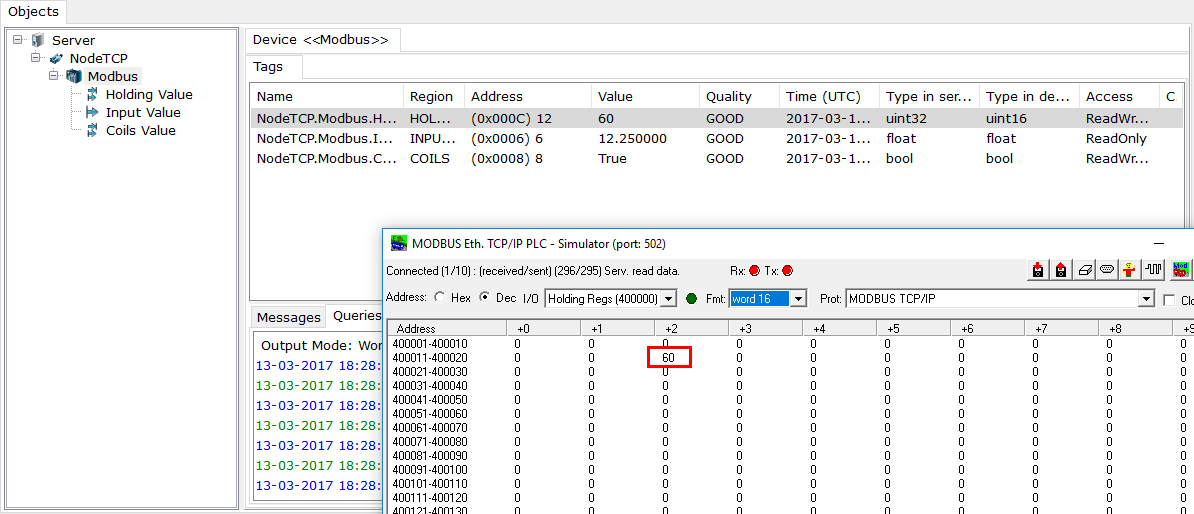Click the Address column header in simulator grid
Viewport: 1194px width, 514px height.
[x=447, y=329]
